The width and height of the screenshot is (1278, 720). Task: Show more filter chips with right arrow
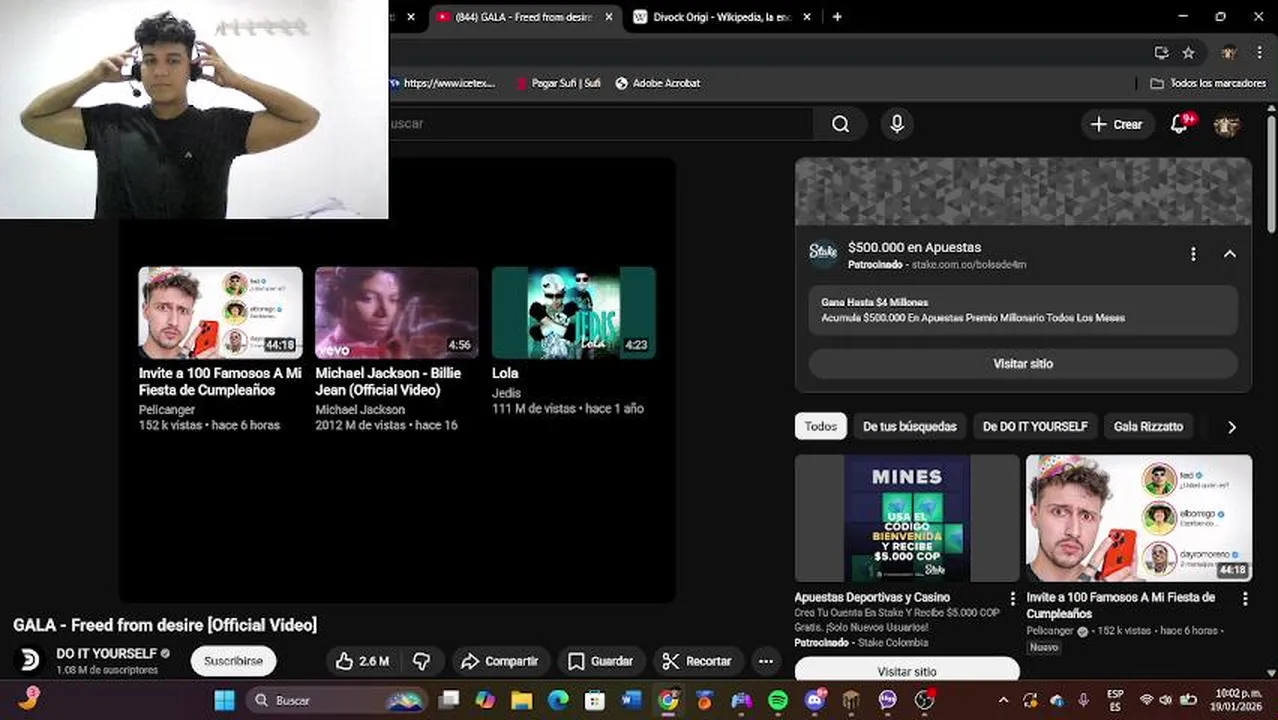(1231, 427)
